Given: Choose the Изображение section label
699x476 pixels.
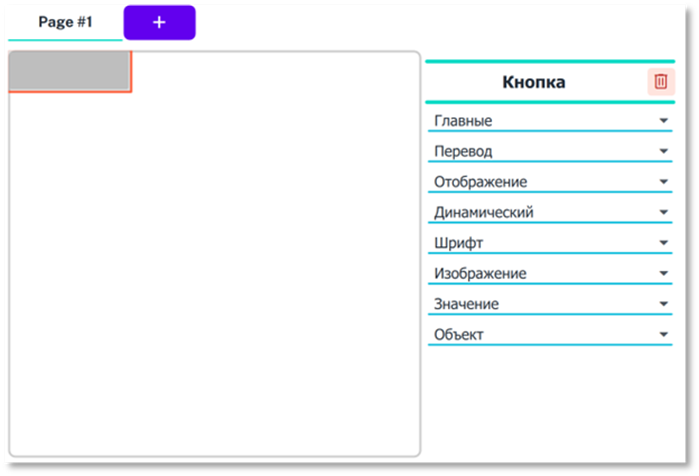Looking at the screenshot, I should pos(480,274).
